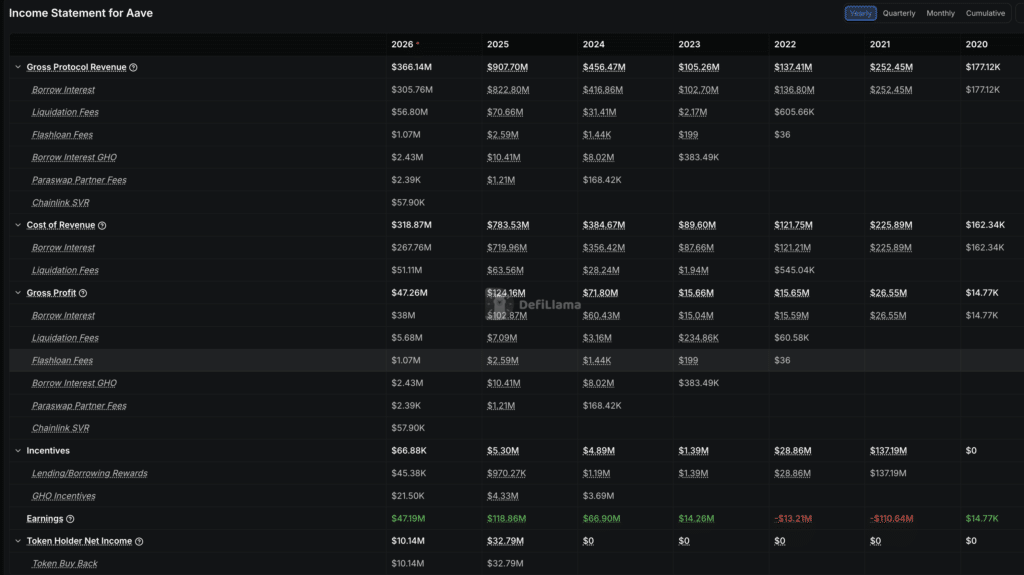This screenshot has width=1024, height=575.
Task: Open the Token Holder Net Income link
Action: 79,541
